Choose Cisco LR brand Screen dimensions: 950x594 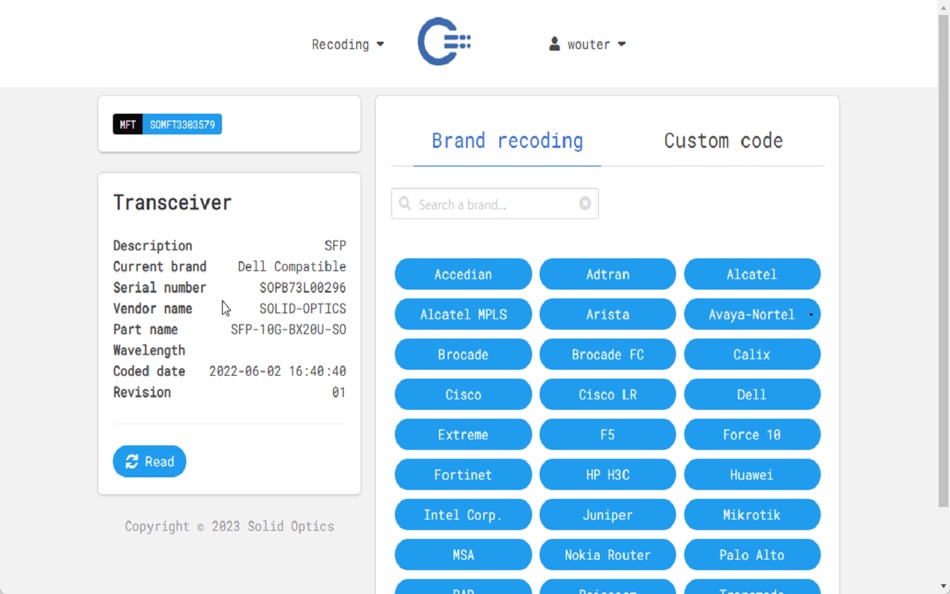(608, 395)
